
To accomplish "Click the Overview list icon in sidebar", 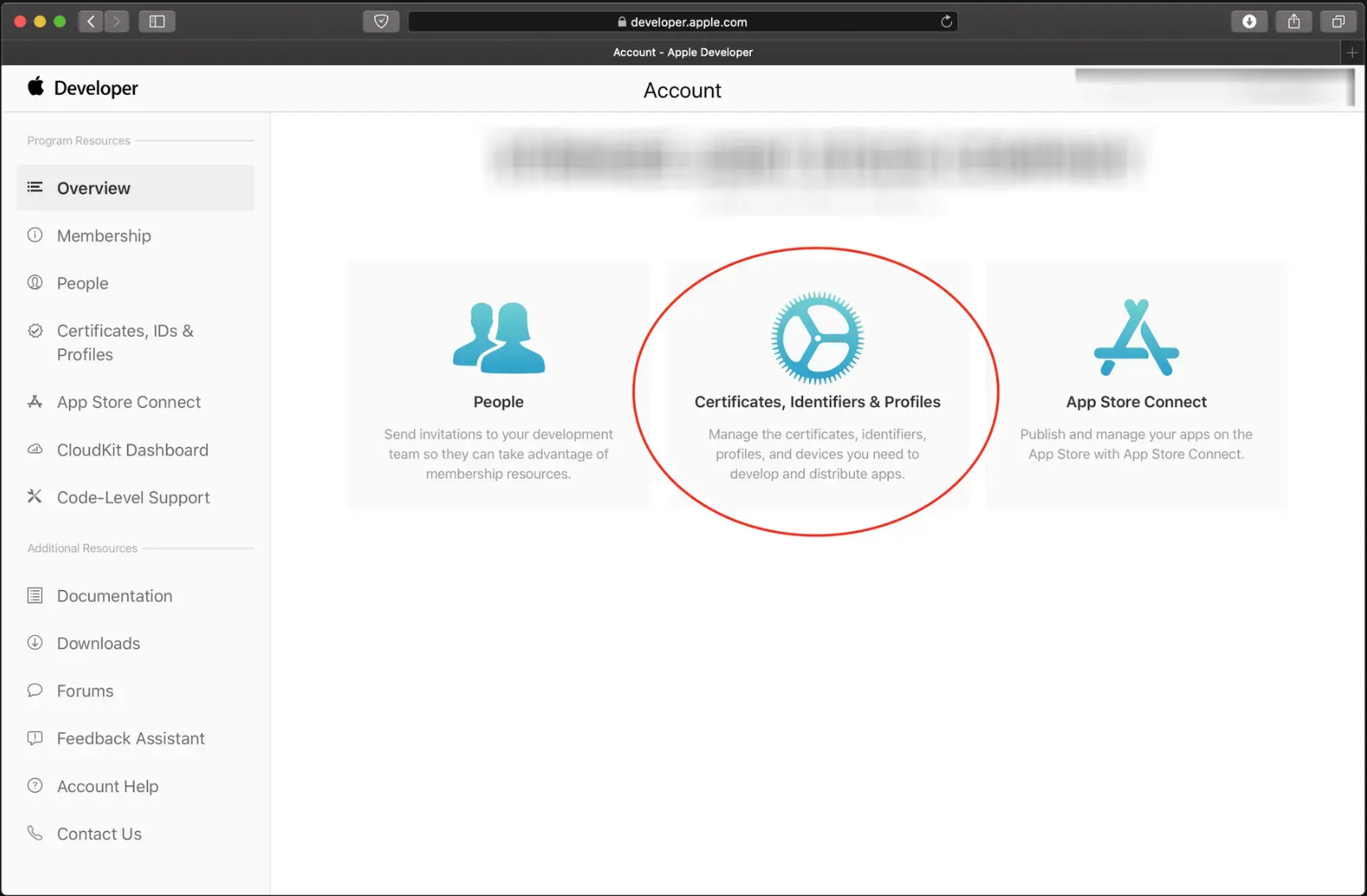I will (35, 187).
